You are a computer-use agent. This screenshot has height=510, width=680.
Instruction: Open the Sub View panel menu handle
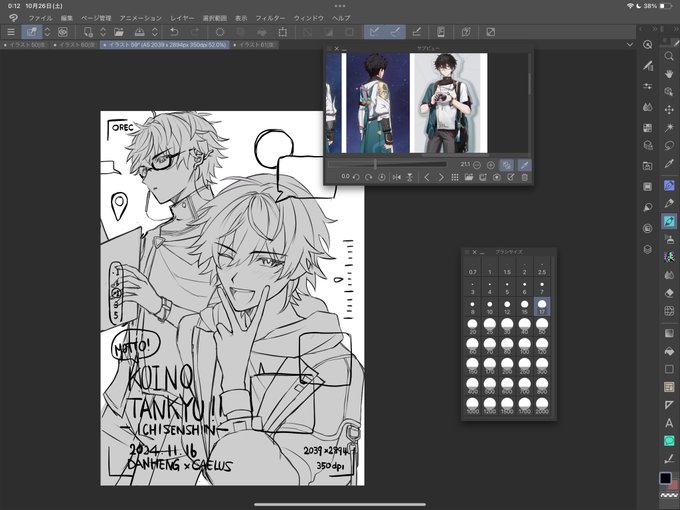coord(329,49)
